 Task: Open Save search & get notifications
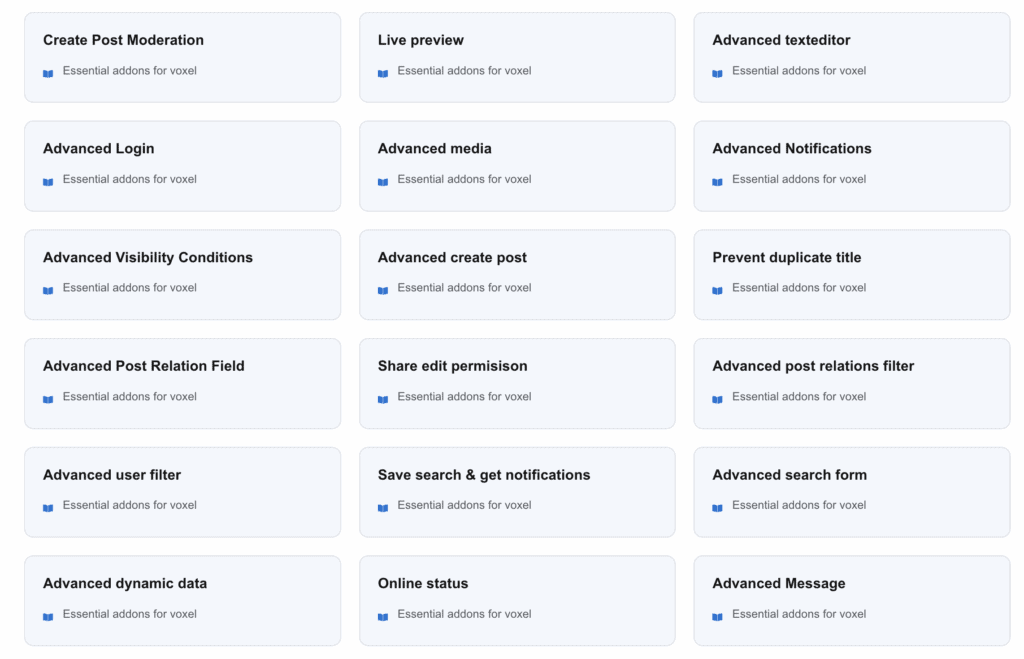tap(484, 475)
